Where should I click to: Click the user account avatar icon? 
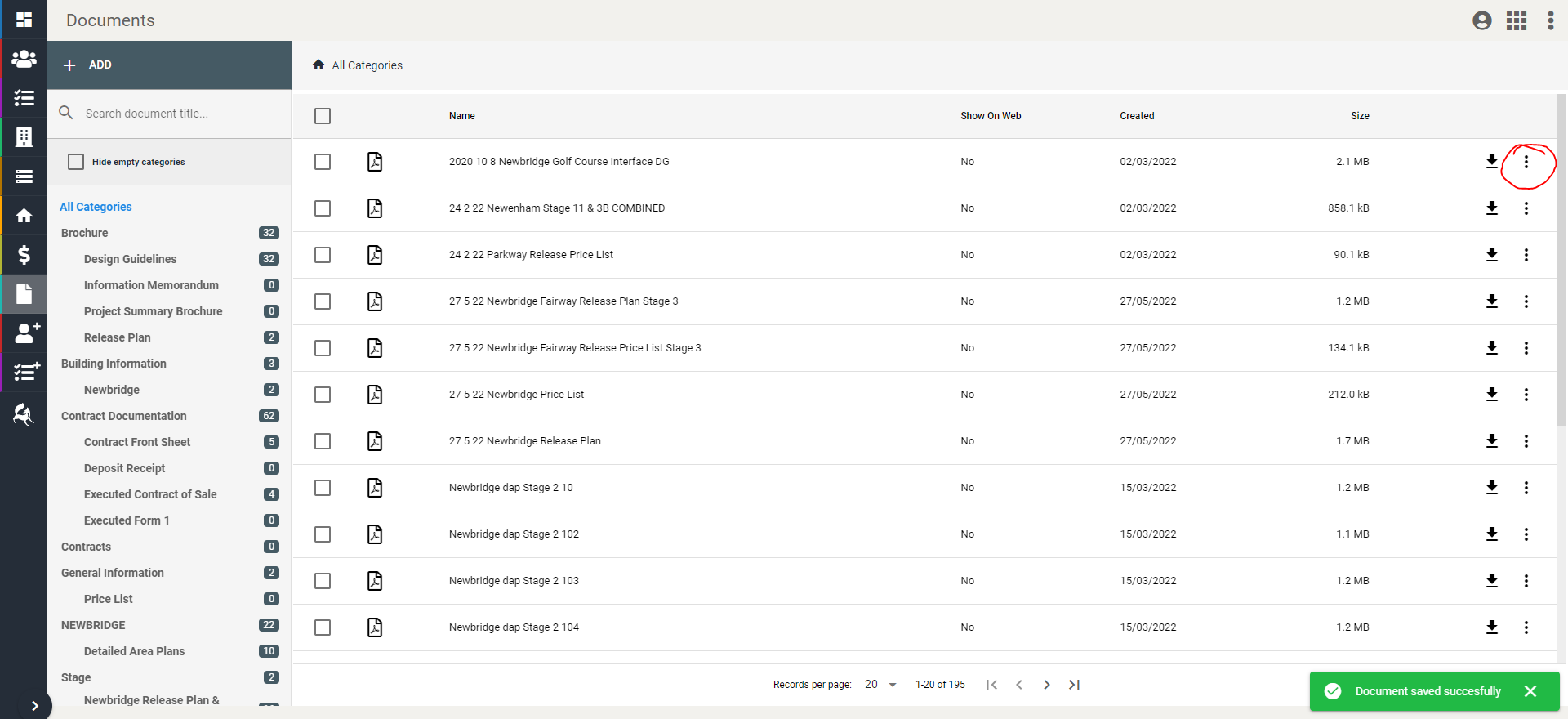(x=1482, y=20)
